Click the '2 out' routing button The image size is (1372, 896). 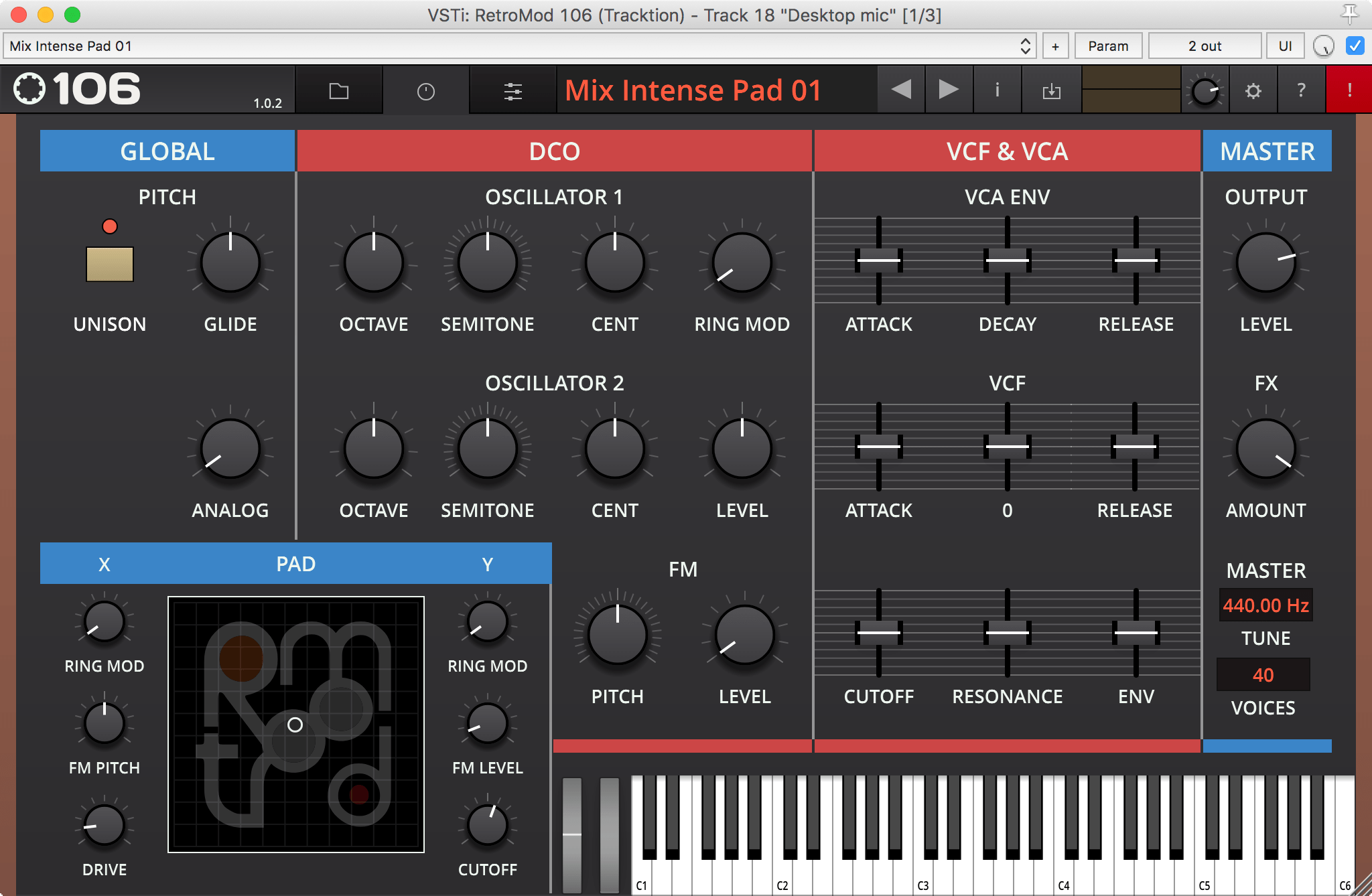tap(1205, 46)
